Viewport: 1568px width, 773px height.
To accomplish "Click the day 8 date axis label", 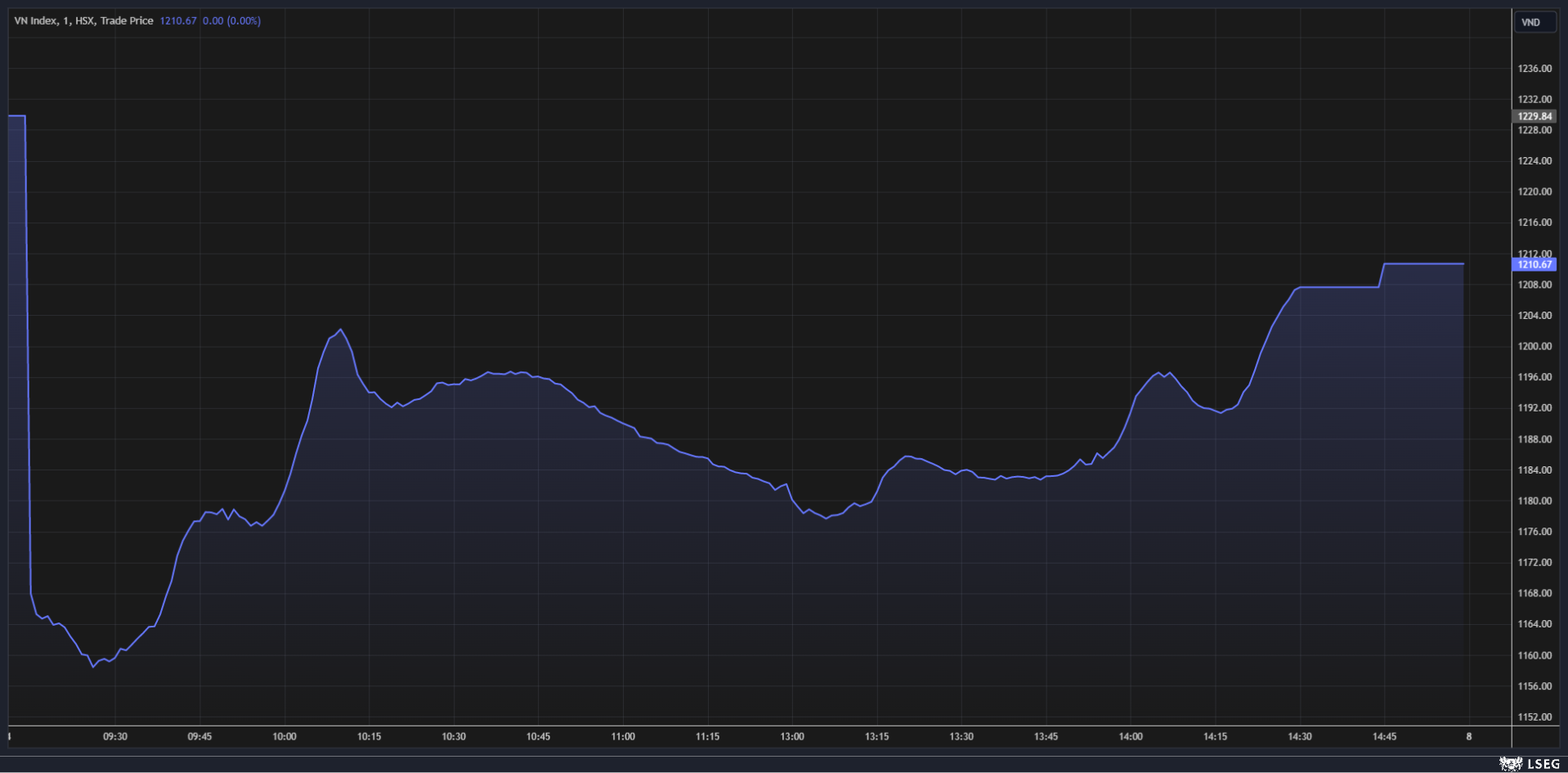I will point(1469,736).
